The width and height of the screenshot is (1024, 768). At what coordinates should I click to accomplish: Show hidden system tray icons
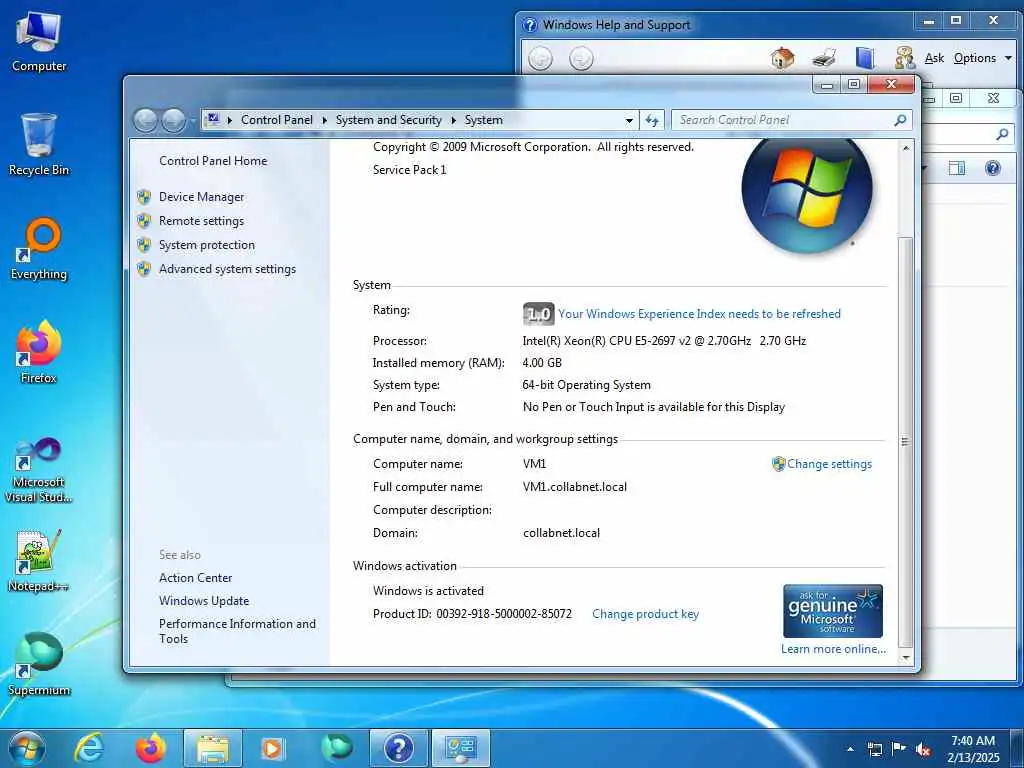pyautogui.click(x=850, y=749)
